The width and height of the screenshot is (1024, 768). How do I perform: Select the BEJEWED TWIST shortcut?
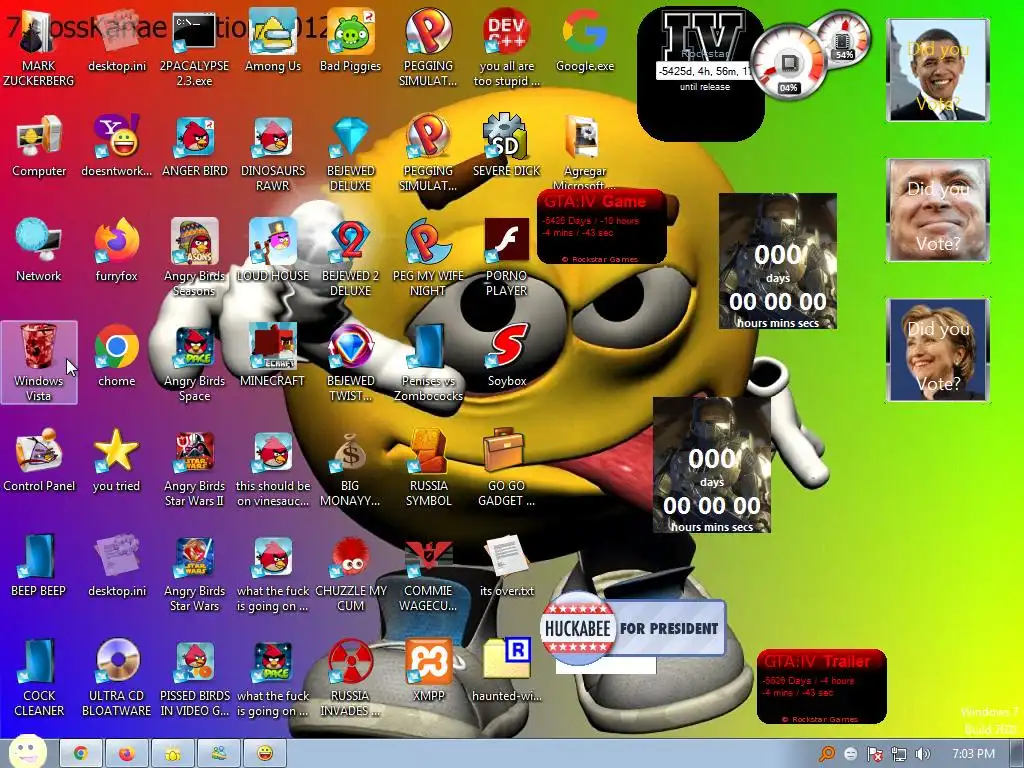point(351,363)
